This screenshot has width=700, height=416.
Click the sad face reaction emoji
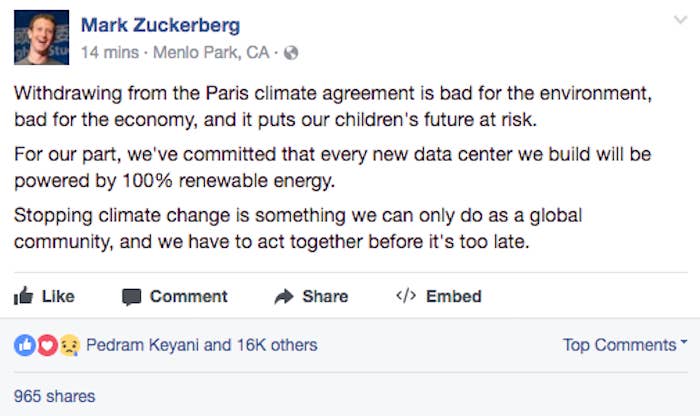coord(70,345)
